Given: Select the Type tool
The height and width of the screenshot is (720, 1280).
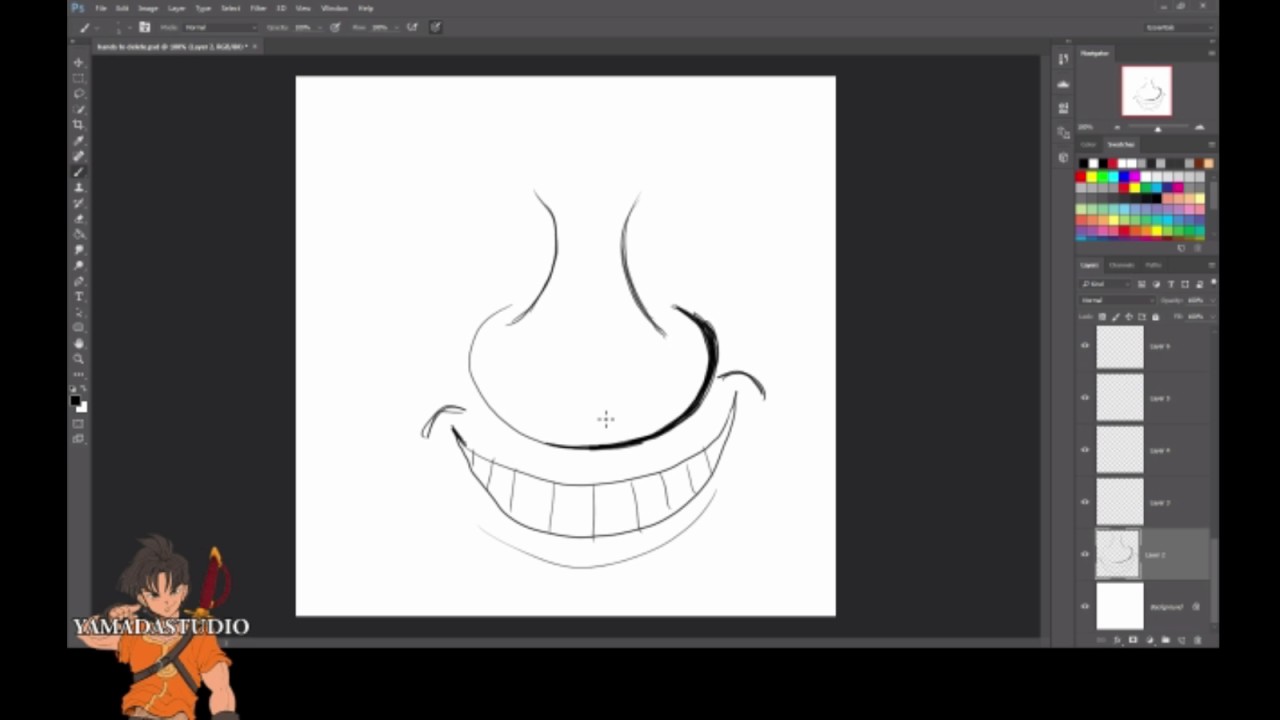Looking at the screenshot, I should point(79,296).
